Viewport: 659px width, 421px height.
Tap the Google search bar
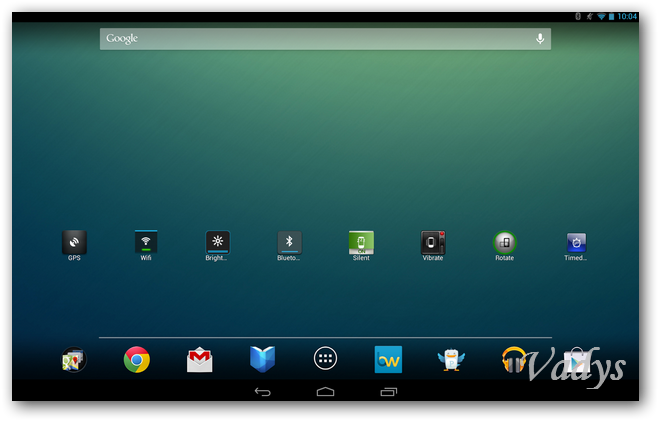point(310,38)
